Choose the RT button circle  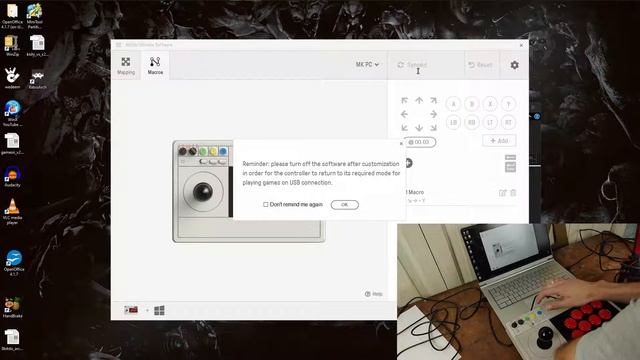[x=509, y=122]
